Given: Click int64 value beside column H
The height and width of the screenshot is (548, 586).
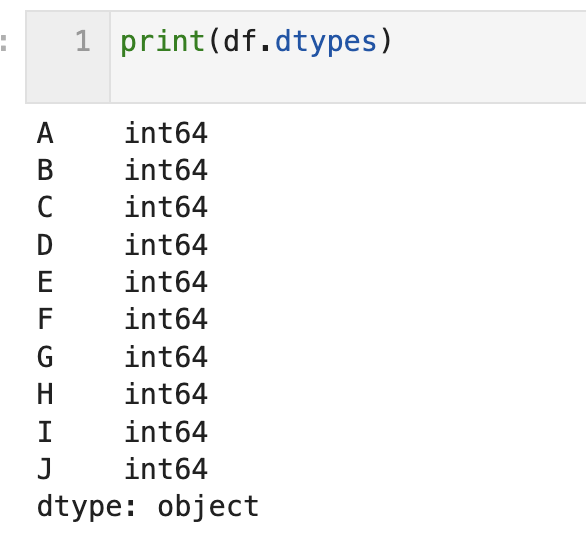Looking at the screenshot, I should point(166,394).
